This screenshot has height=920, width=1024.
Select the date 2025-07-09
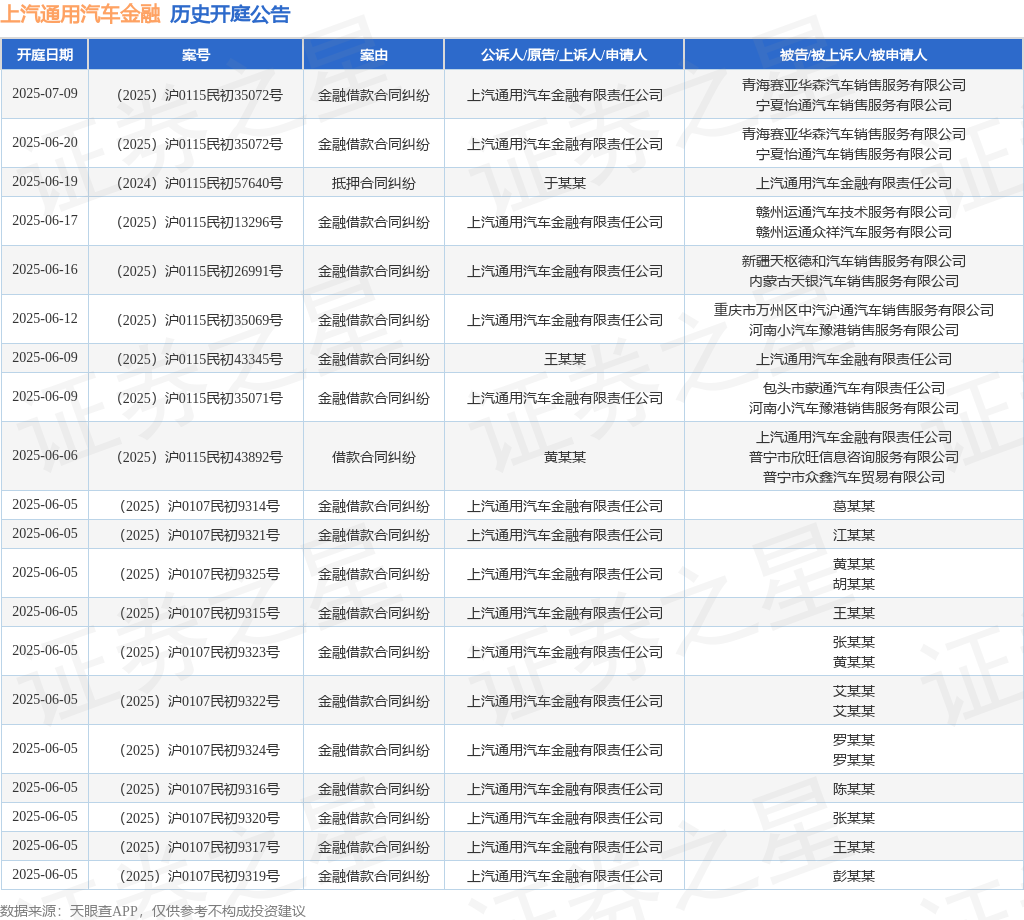[44, 93]
